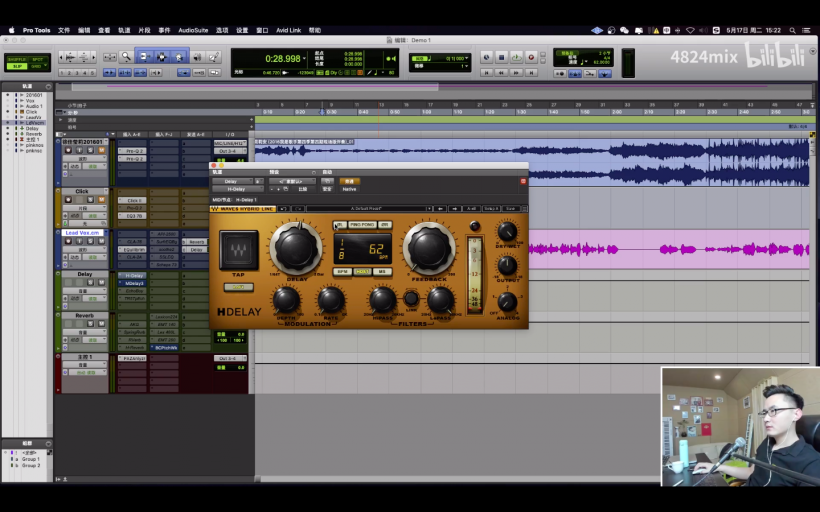Mute the Click track
This screenshot has width=820, height=512.
[x=101, y=200]
